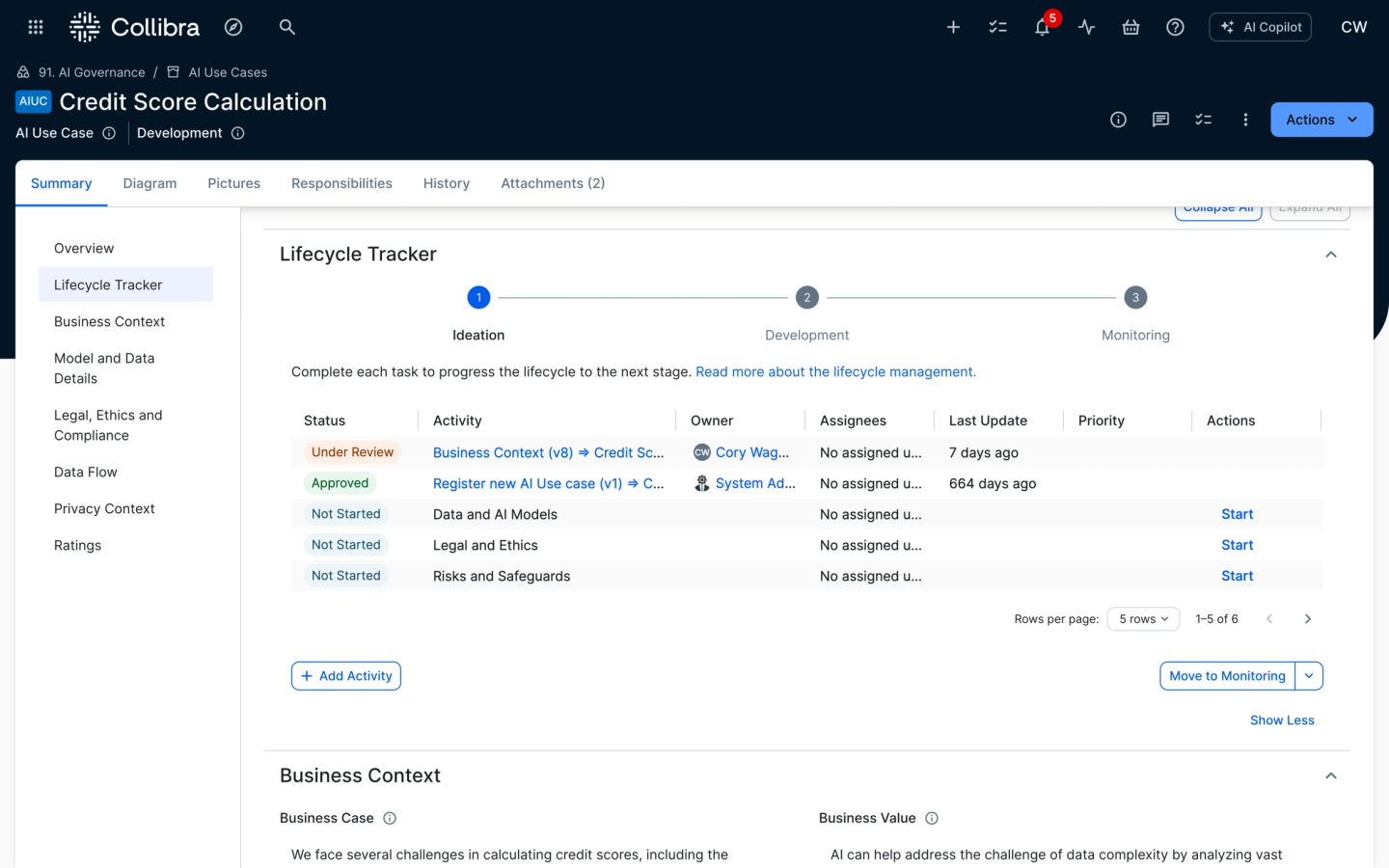Start the Legal and Ethics activity
The image size is (1389, 868).
(1237, 545)
